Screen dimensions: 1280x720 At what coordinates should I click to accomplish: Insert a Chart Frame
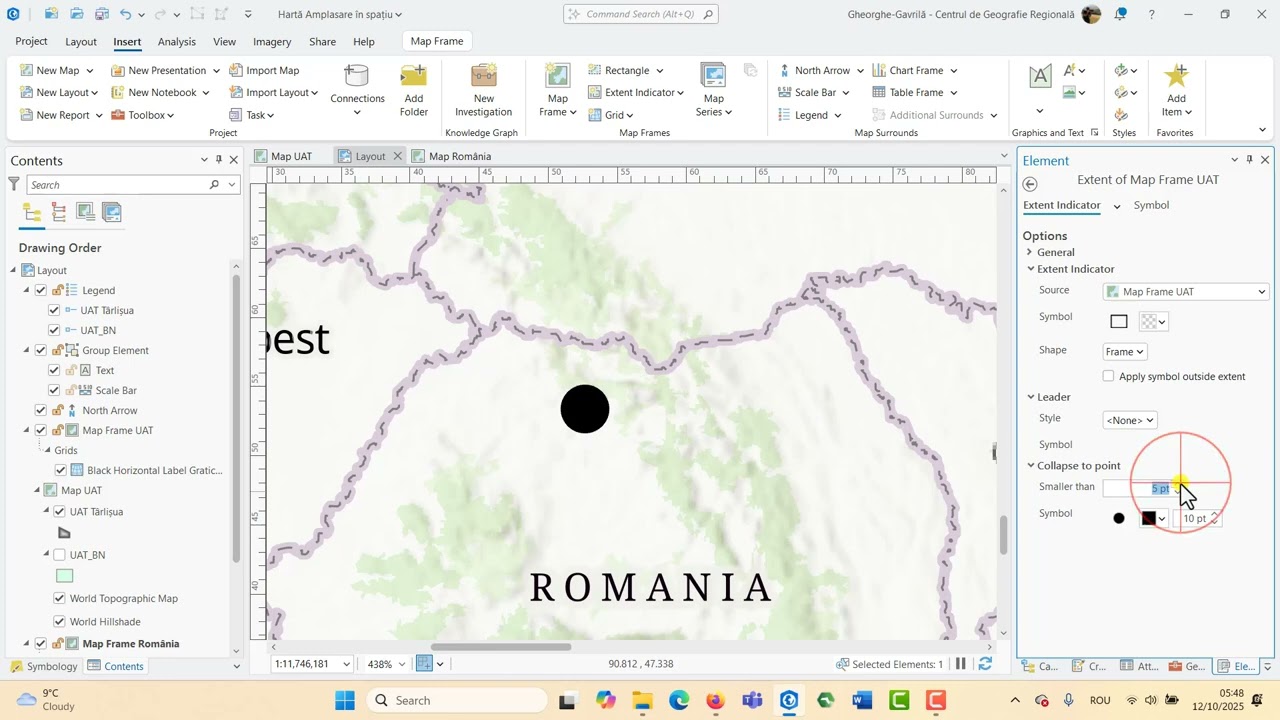click(x=914, y=70)
